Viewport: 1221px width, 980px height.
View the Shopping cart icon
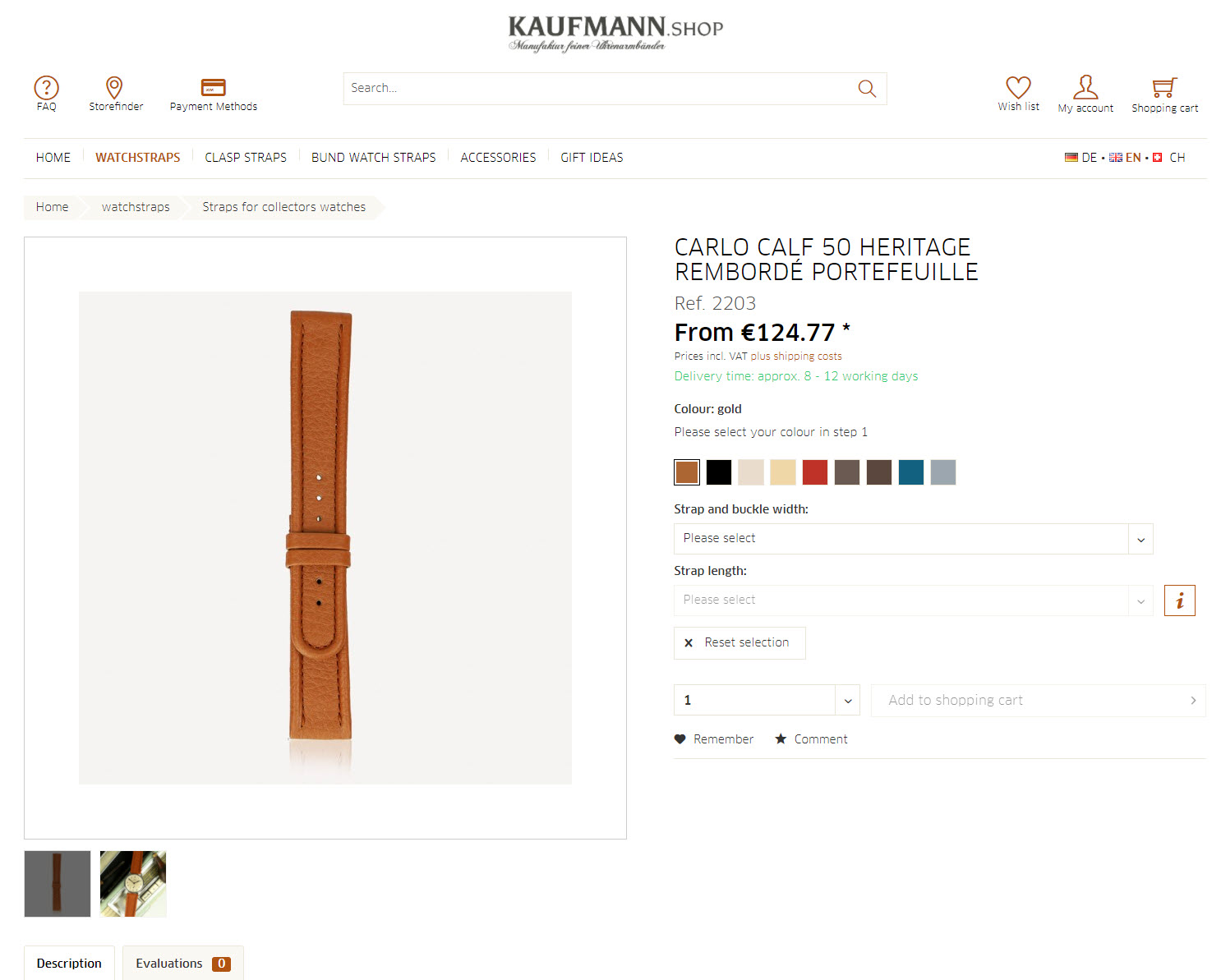(x=1164, y=87)
